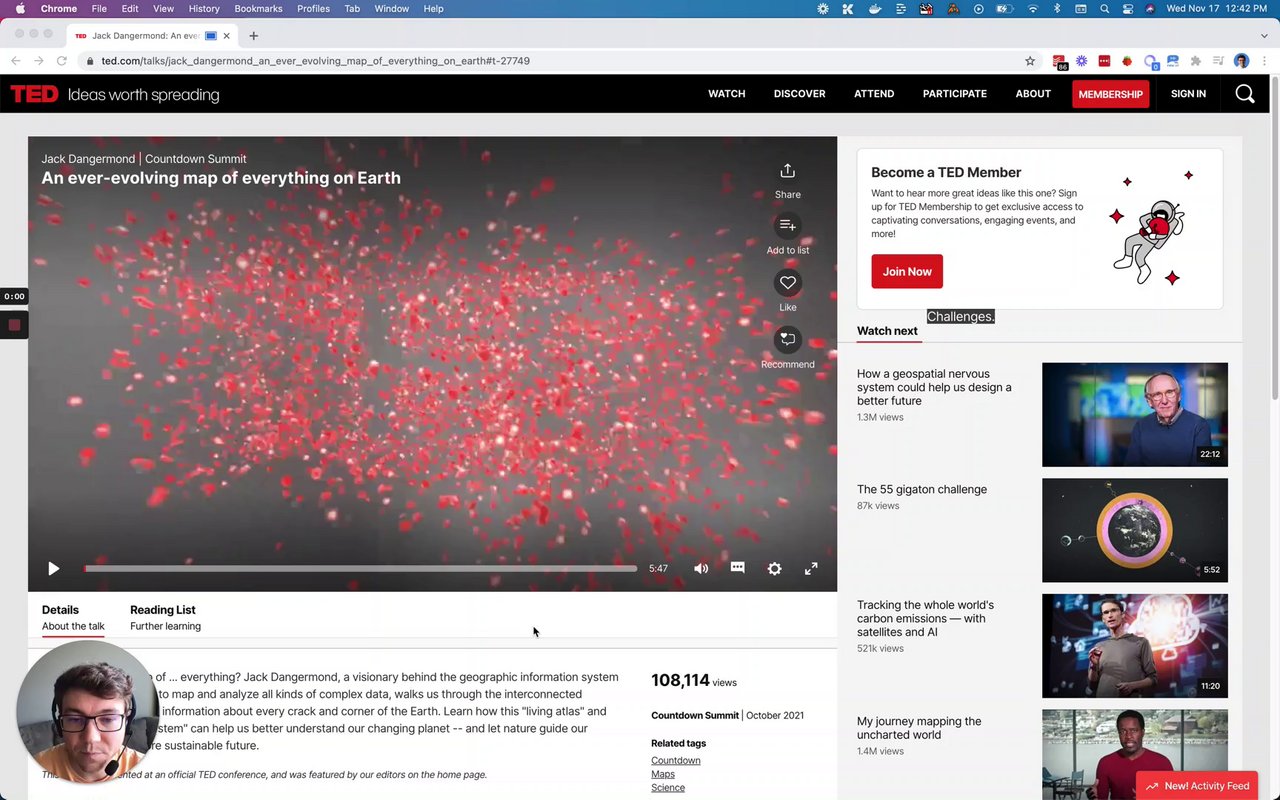Open thumbnail of 5:52 gigaton talk
Image resolution: width=1280 pixels, height=800 pixels.
[x=1135, y=530]
